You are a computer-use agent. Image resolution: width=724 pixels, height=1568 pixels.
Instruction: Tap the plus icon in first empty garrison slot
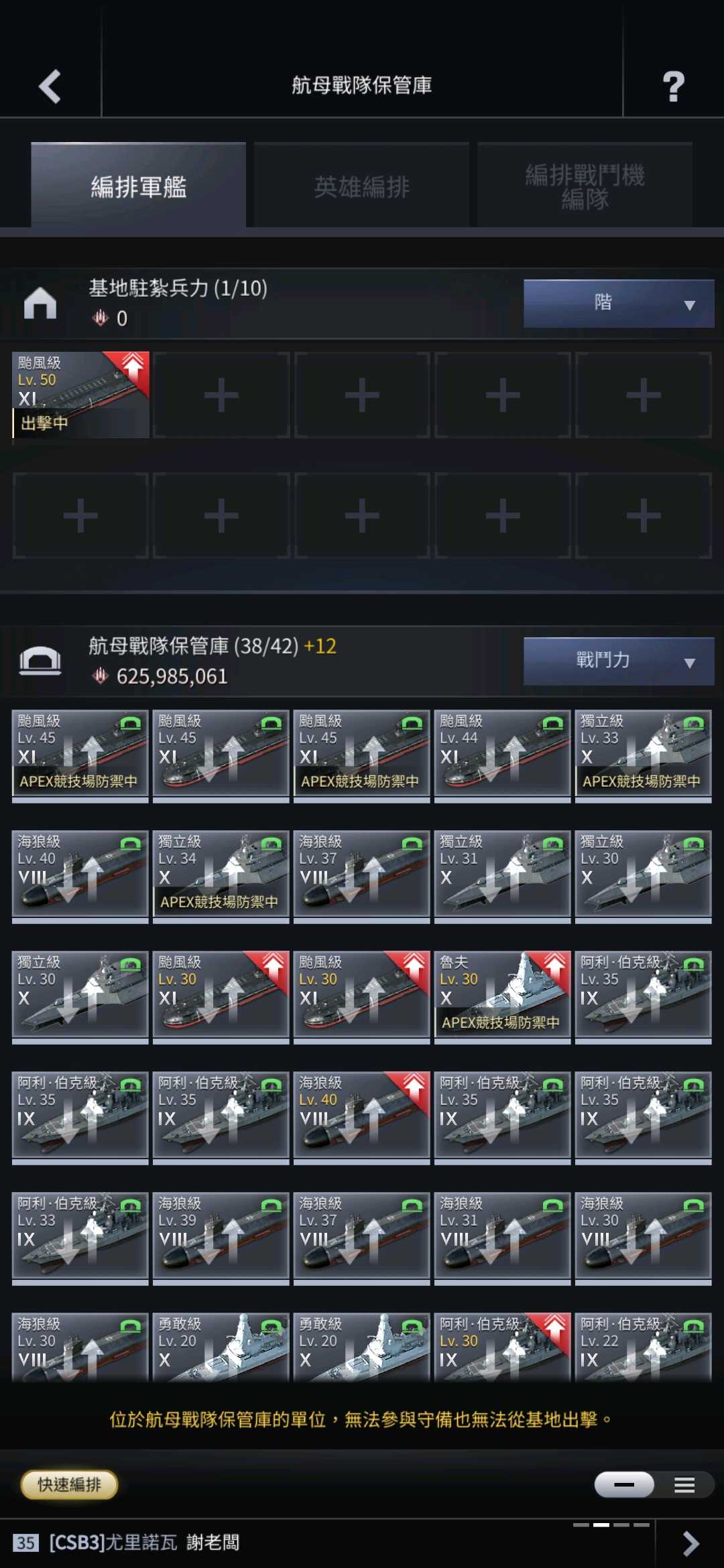[x=221, y=395]
